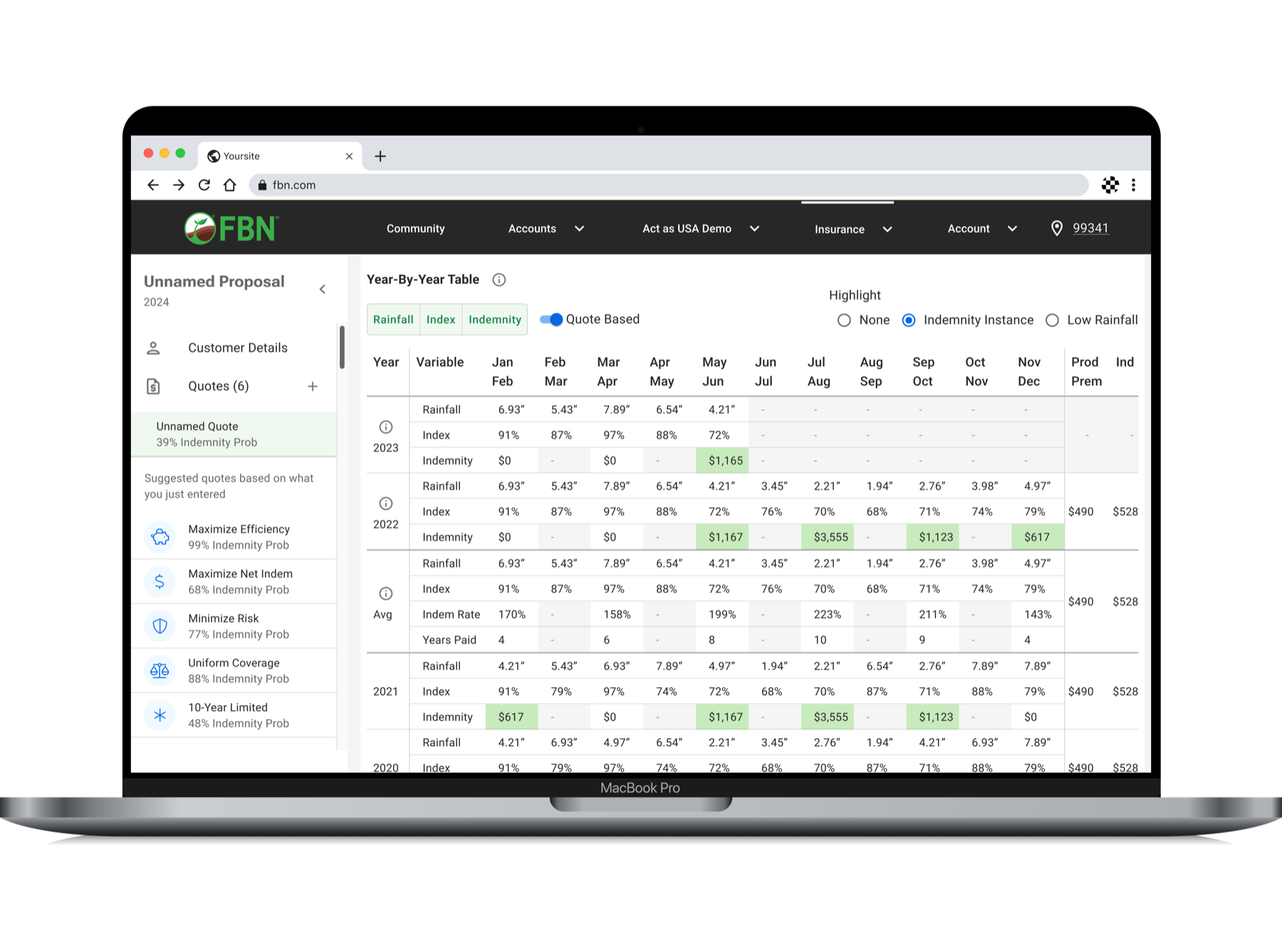
Task: Choose the Uniform Coverage suggestion
Action: (x=234, y=671)
